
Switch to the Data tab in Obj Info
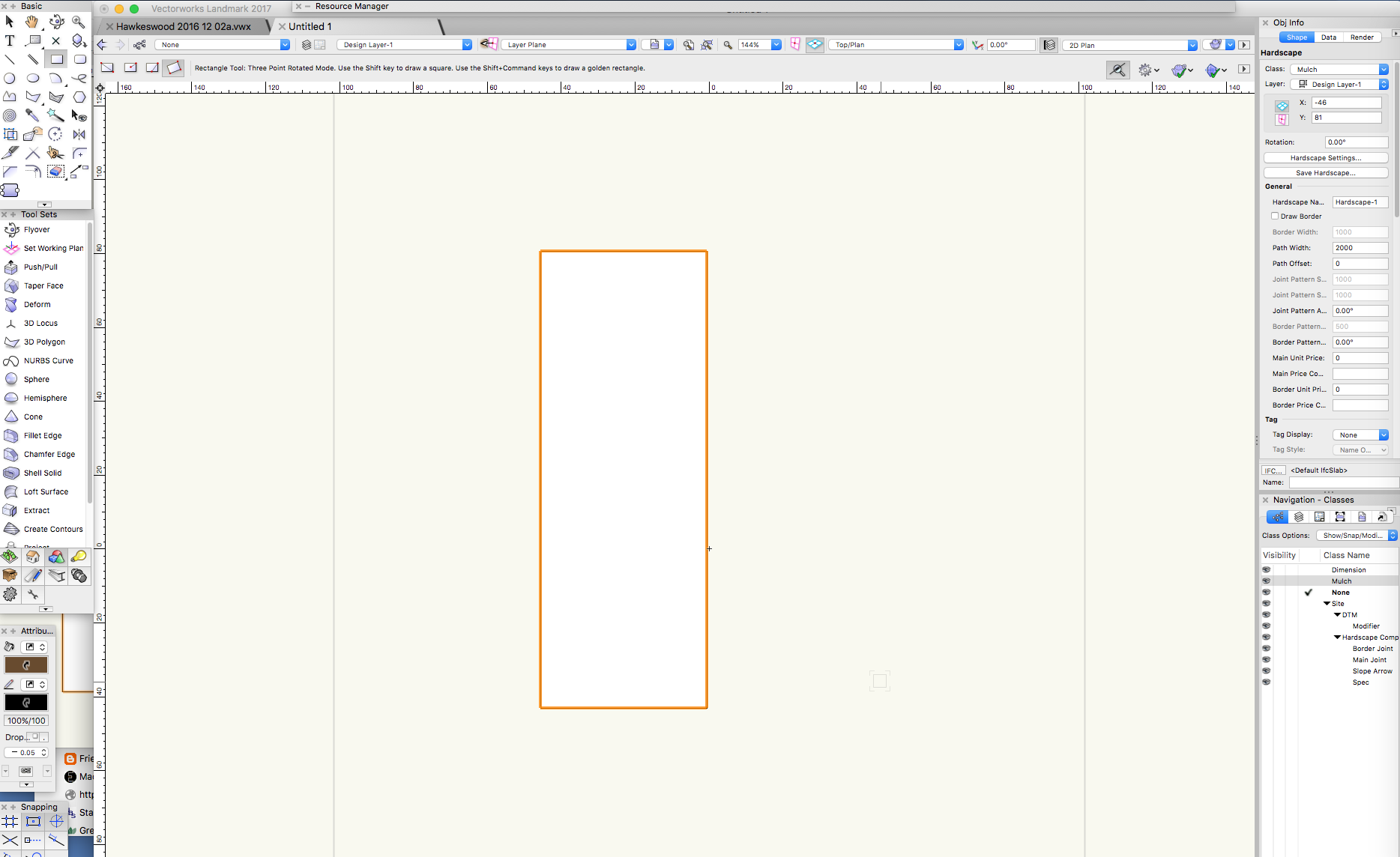pos(1329,37)
